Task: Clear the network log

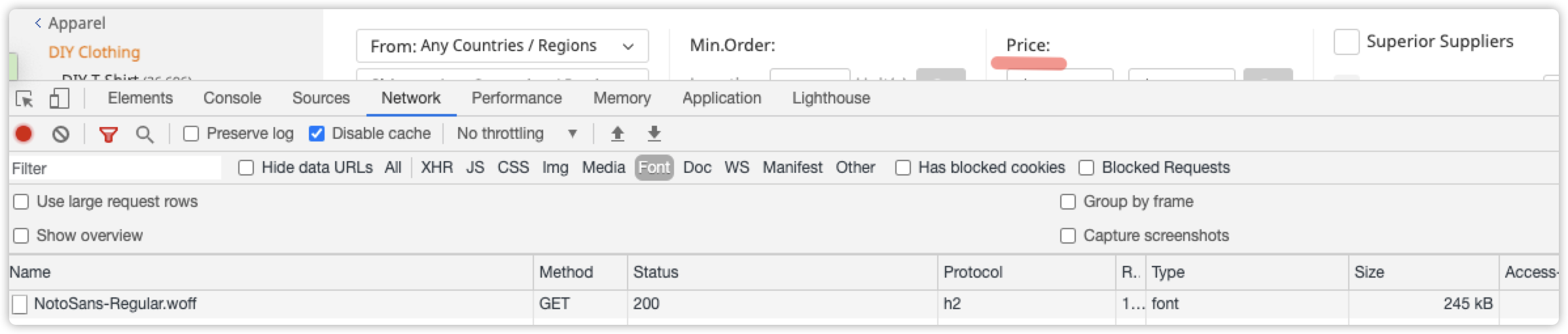Action: pyautogui.click(x=61, y=134)
